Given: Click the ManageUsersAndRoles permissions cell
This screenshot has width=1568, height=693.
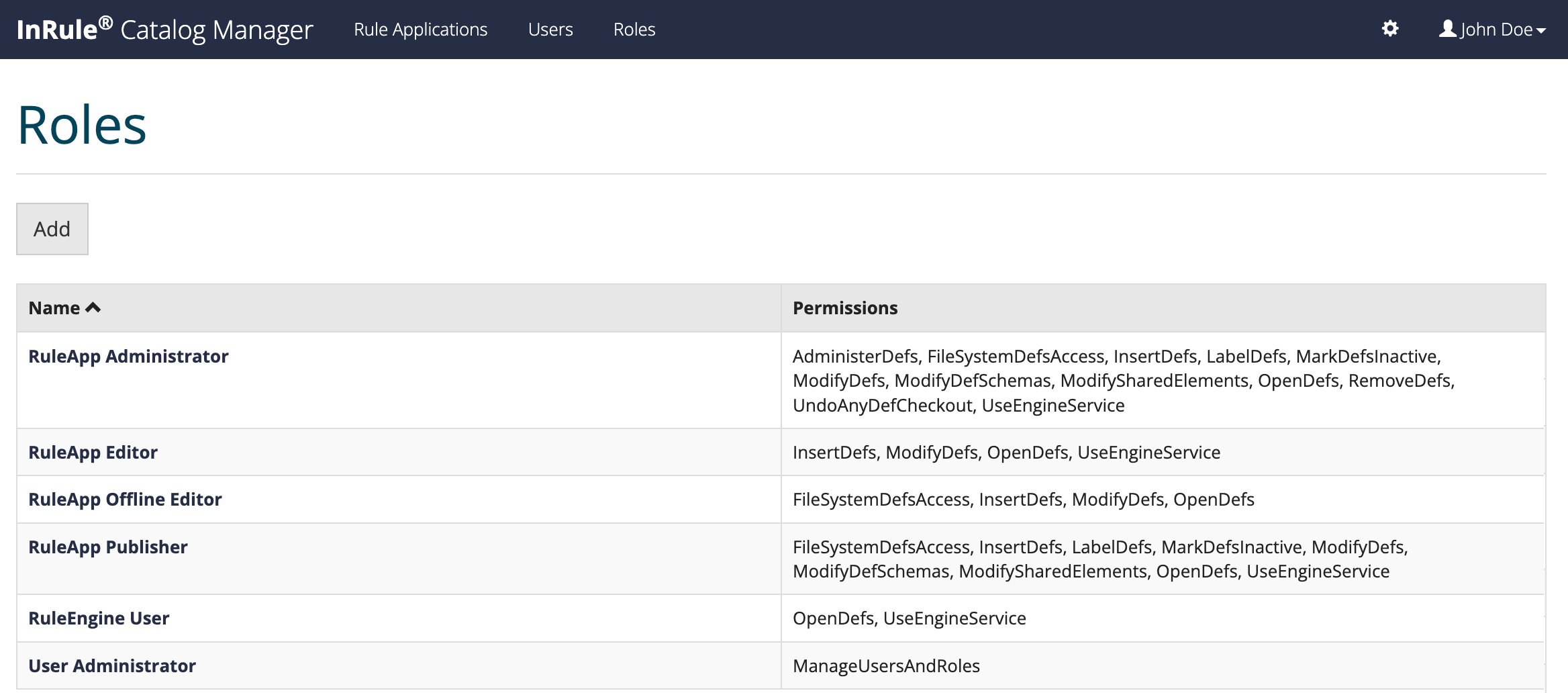Looking at the screenshot, I should point(885,666).
